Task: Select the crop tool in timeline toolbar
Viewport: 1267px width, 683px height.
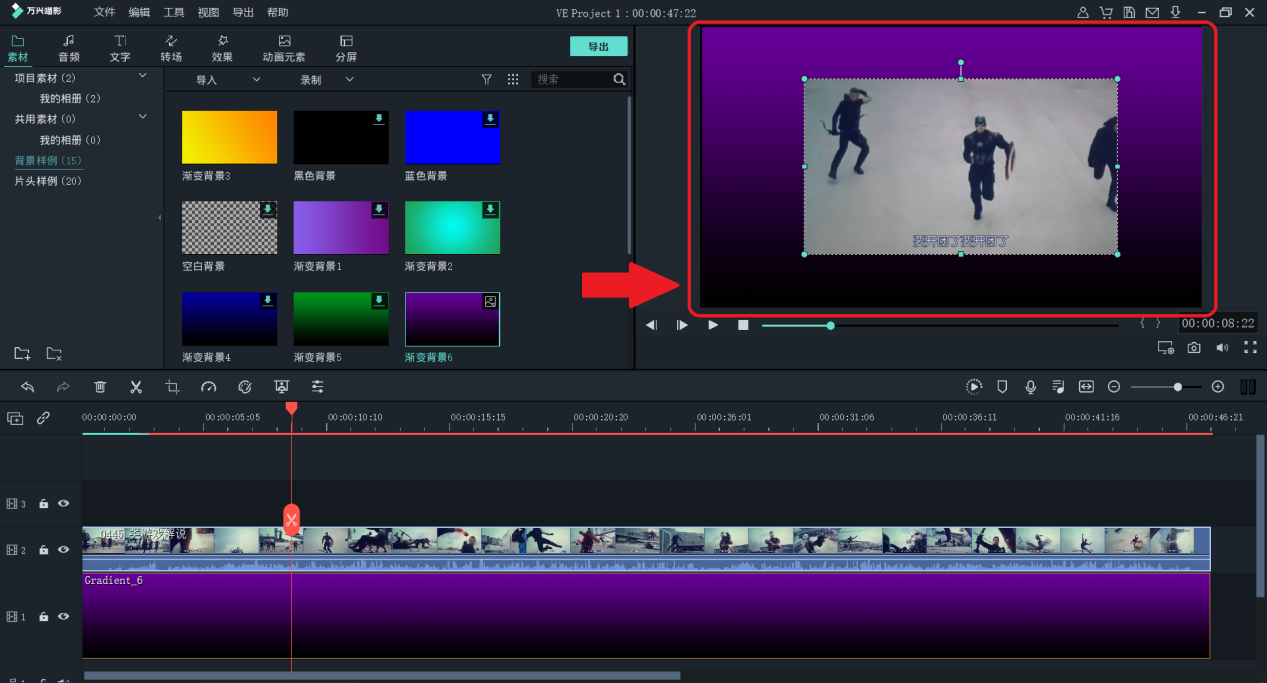Action: pyautogui.click(x=172, y=387)
